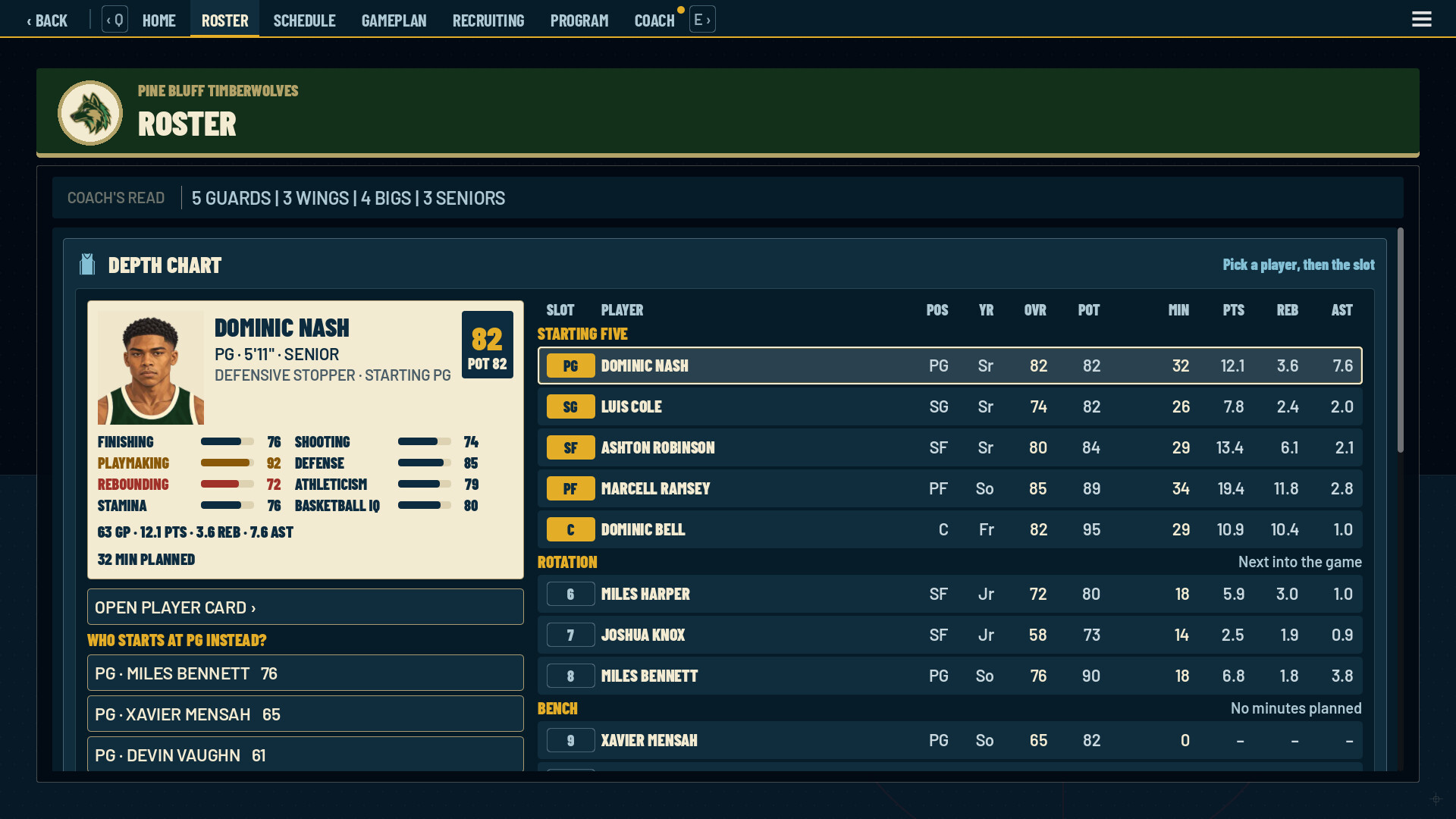
Task: Choose Devin Vaughn as starting PG
Action: coord(306,755)
